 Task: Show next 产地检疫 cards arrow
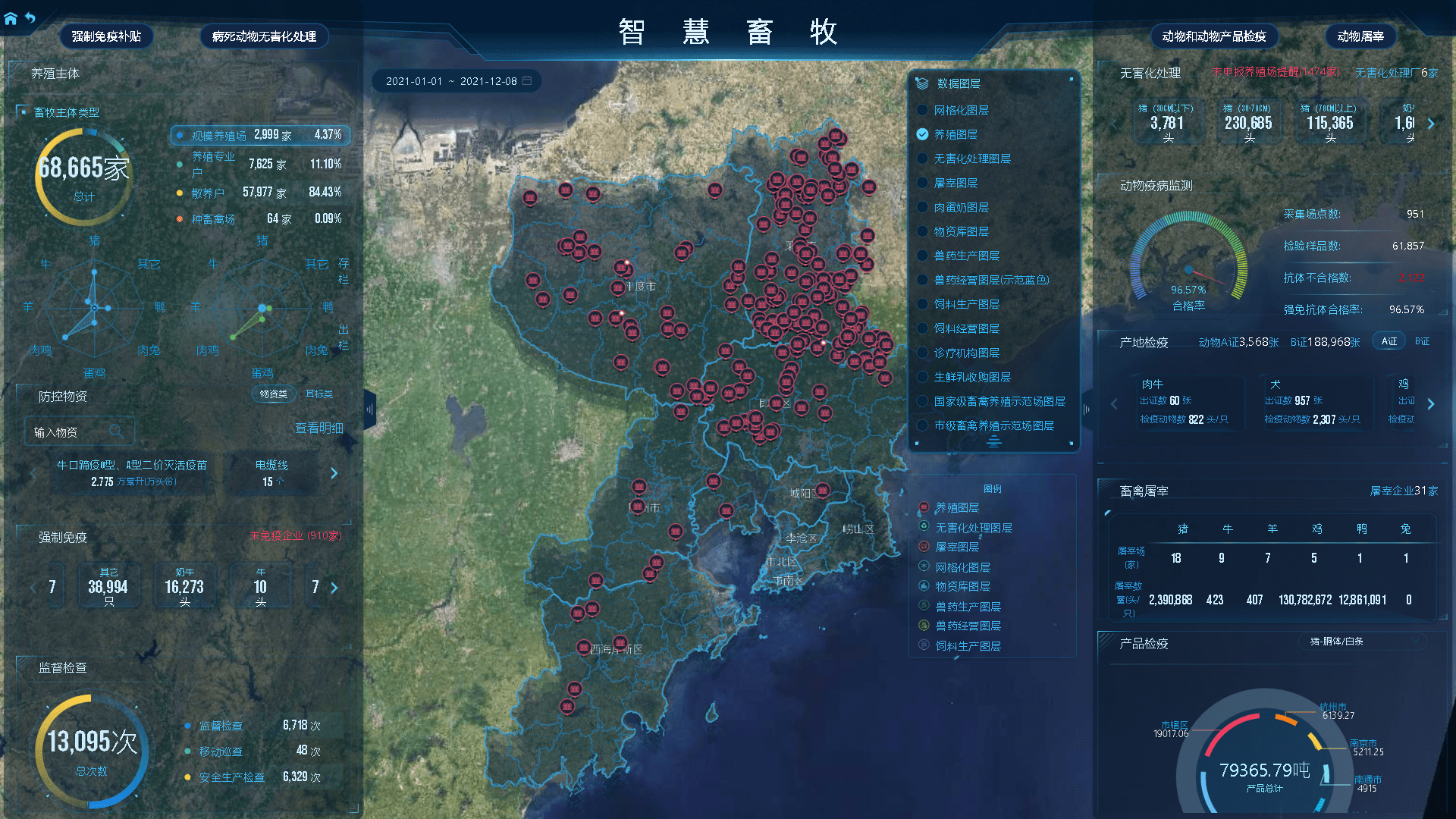pos(1431,404)
